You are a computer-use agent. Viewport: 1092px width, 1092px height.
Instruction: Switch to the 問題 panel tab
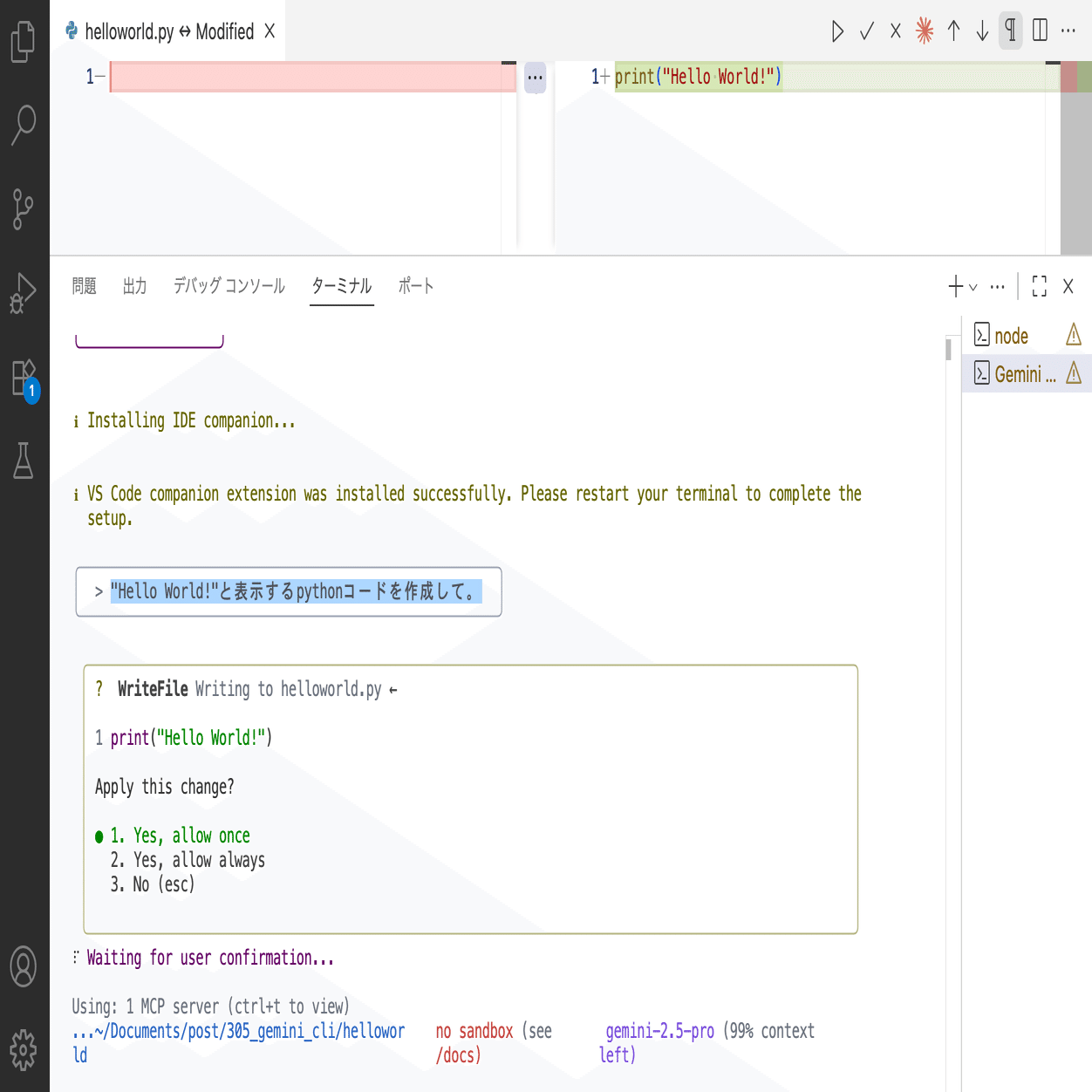tap(85, 286)
